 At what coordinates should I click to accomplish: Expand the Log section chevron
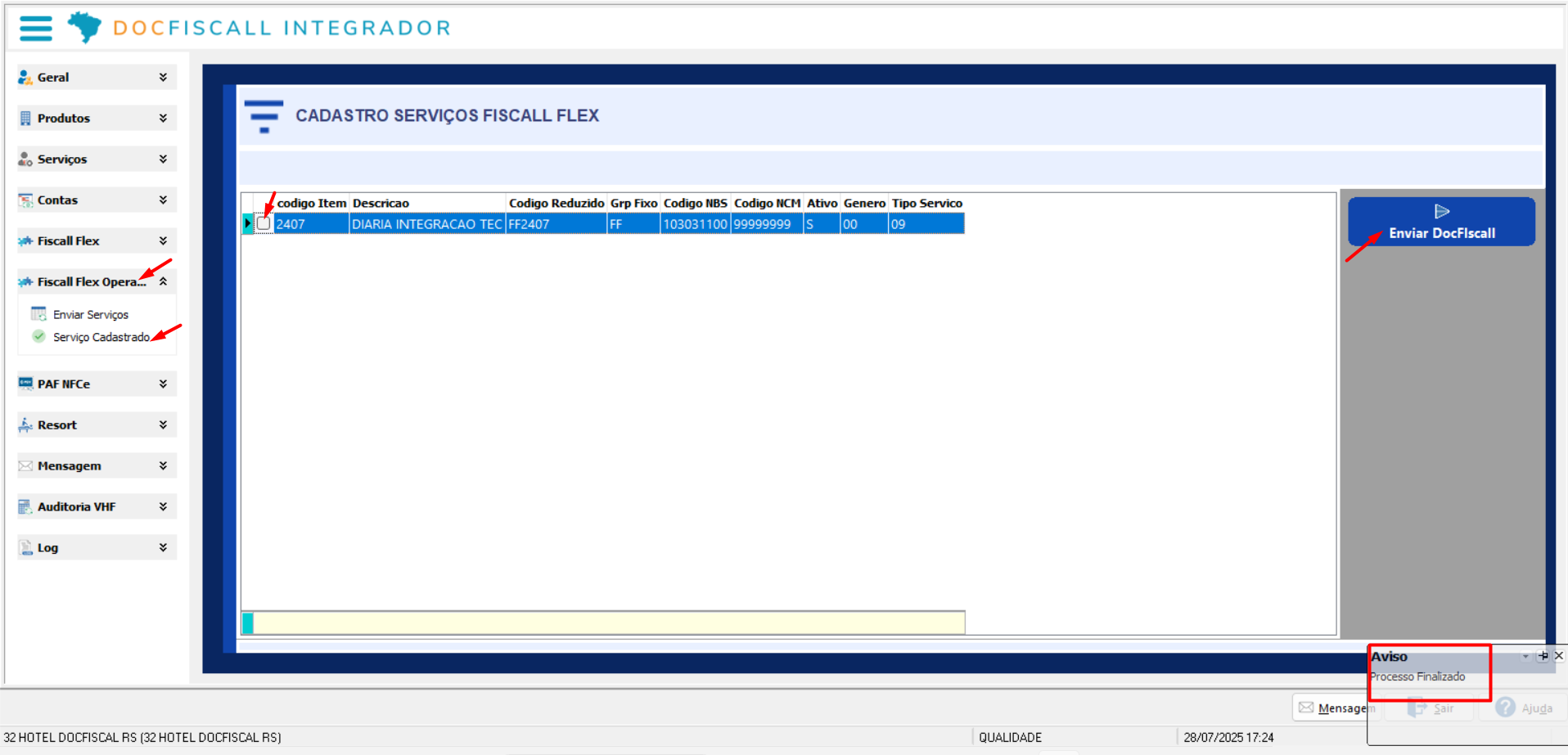(163, 547)
